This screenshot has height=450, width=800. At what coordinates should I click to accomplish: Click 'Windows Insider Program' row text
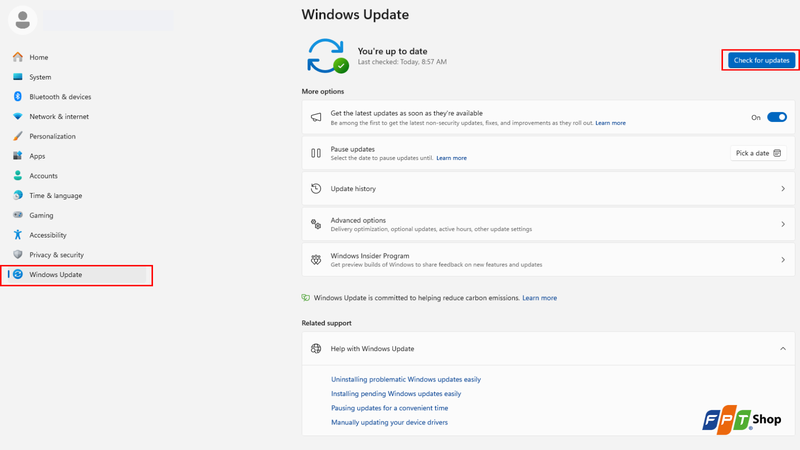[370, 256]
